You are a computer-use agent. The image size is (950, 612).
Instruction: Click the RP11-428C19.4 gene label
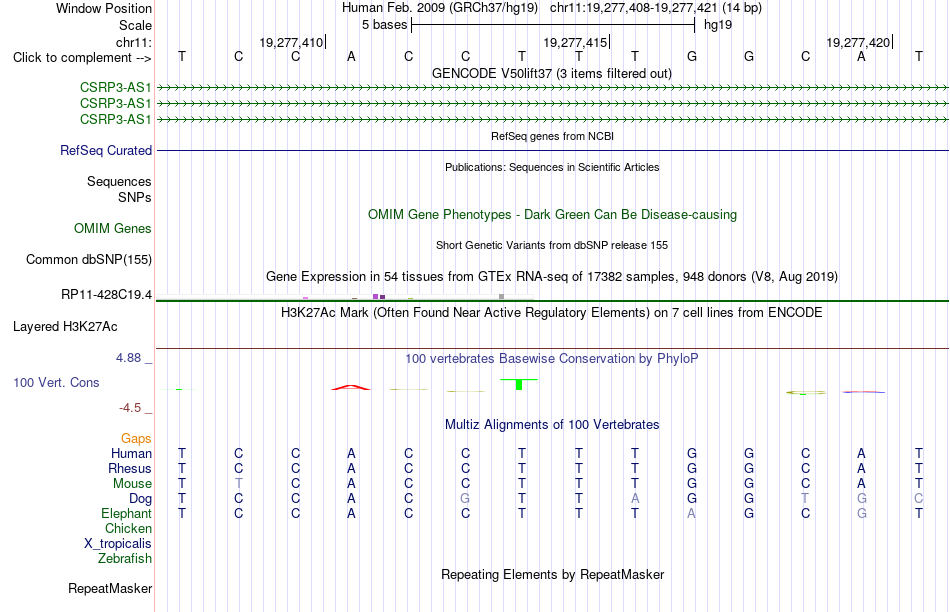point(107,294)
